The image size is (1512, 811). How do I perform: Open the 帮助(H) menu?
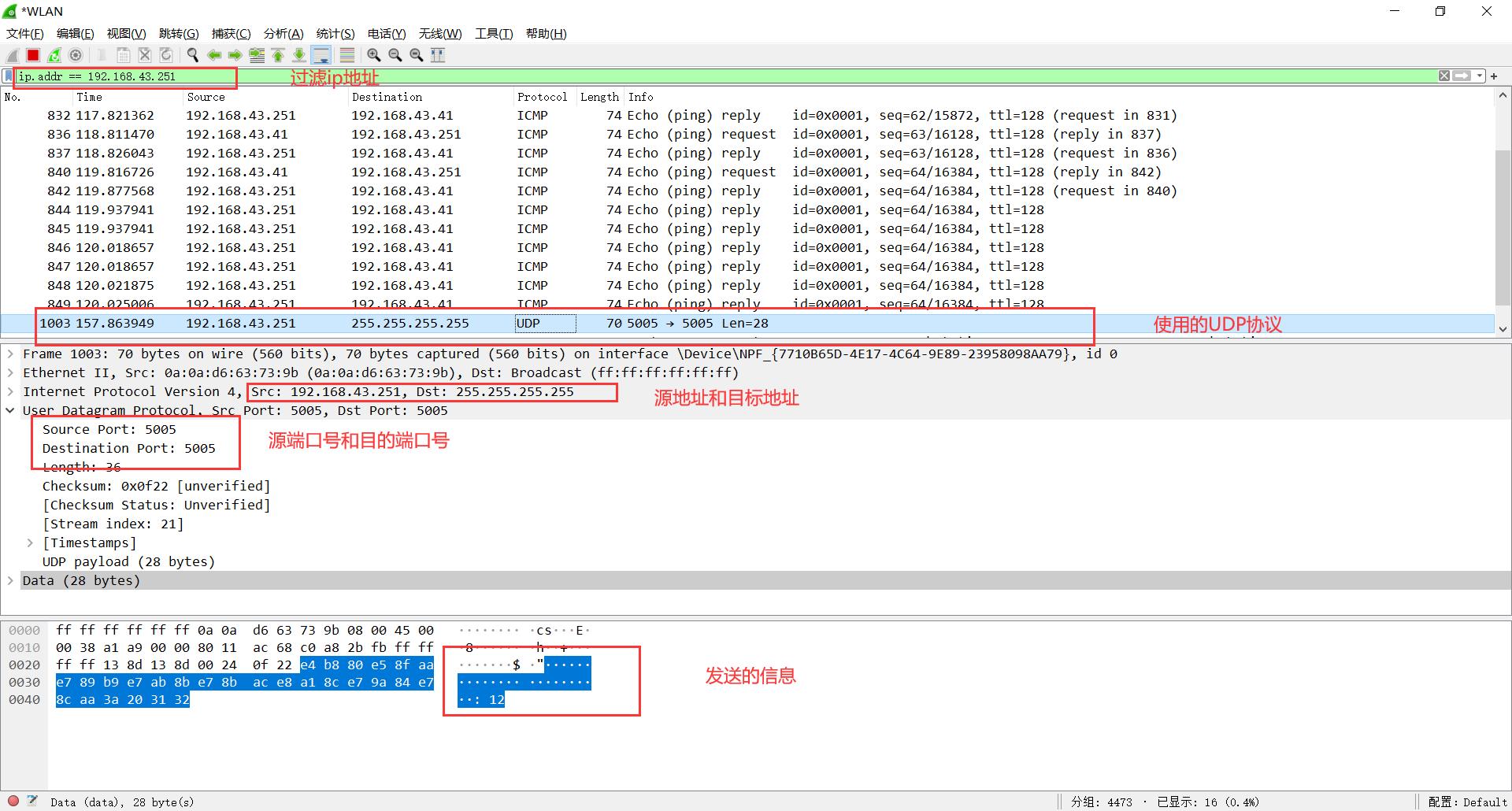tap(547, 34)
